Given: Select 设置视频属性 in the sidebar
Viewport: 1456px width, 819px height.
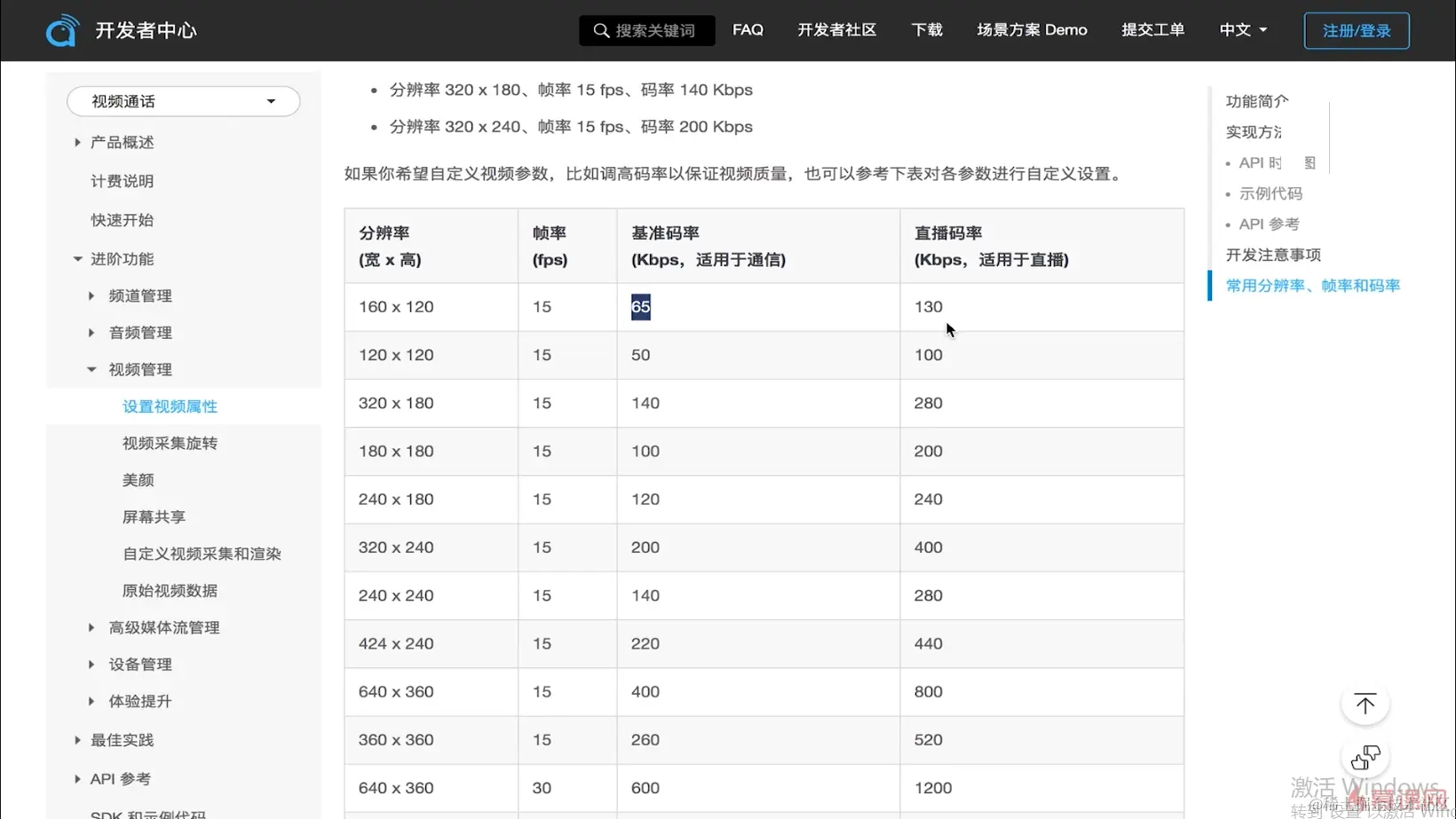Looking at the screenshot, I should 170,406.
